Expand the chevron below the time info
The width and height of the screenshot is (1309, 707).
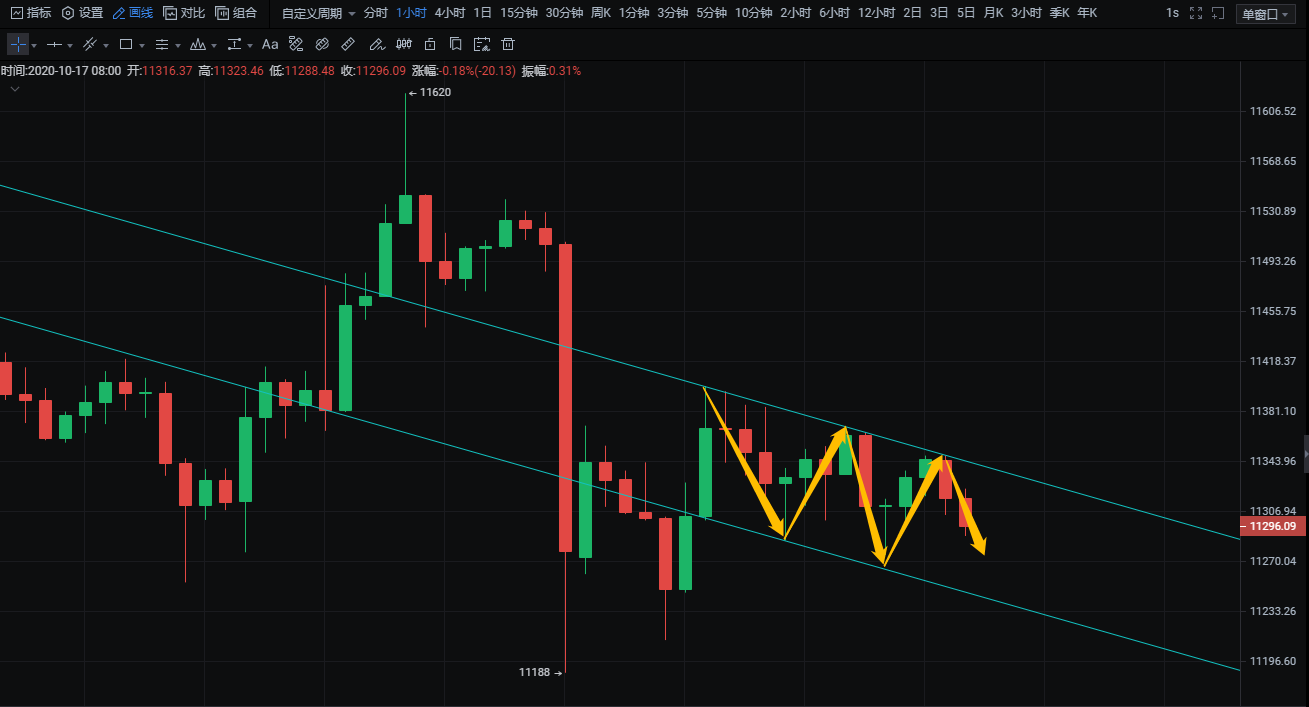(x=15, y=89)
